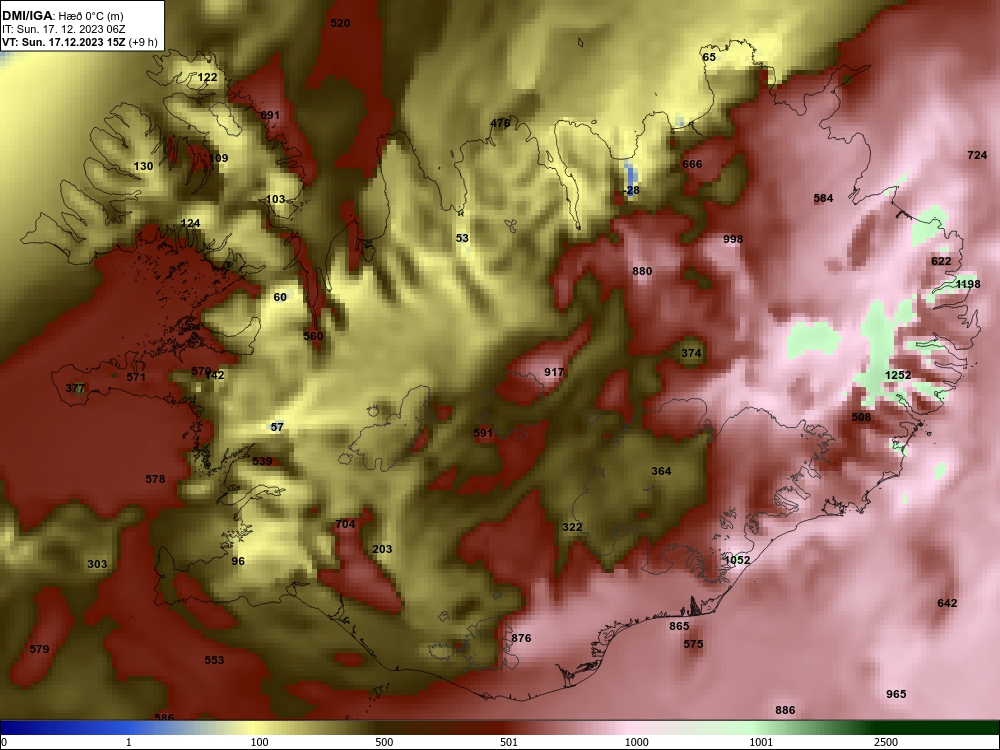Click the 1000 tick on the legend

click(636, 742)
